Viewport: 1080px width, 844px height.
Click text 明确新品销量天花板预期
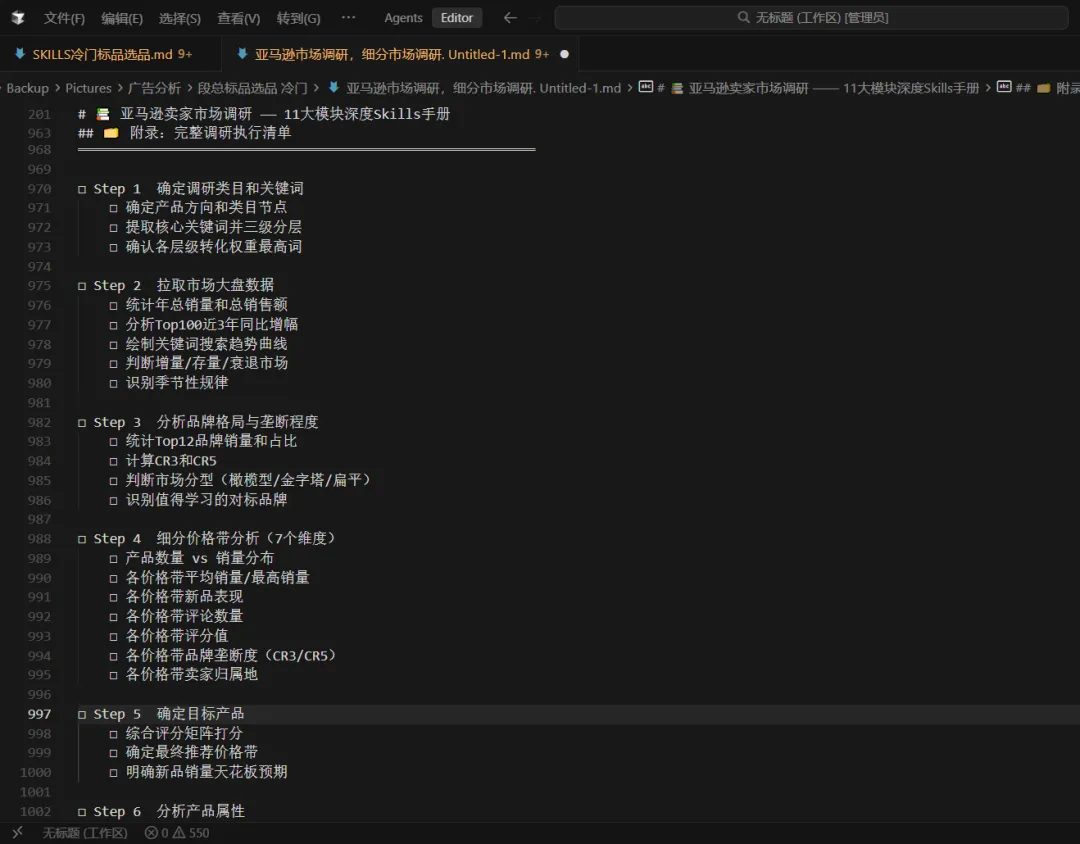[x=206, y=772]
